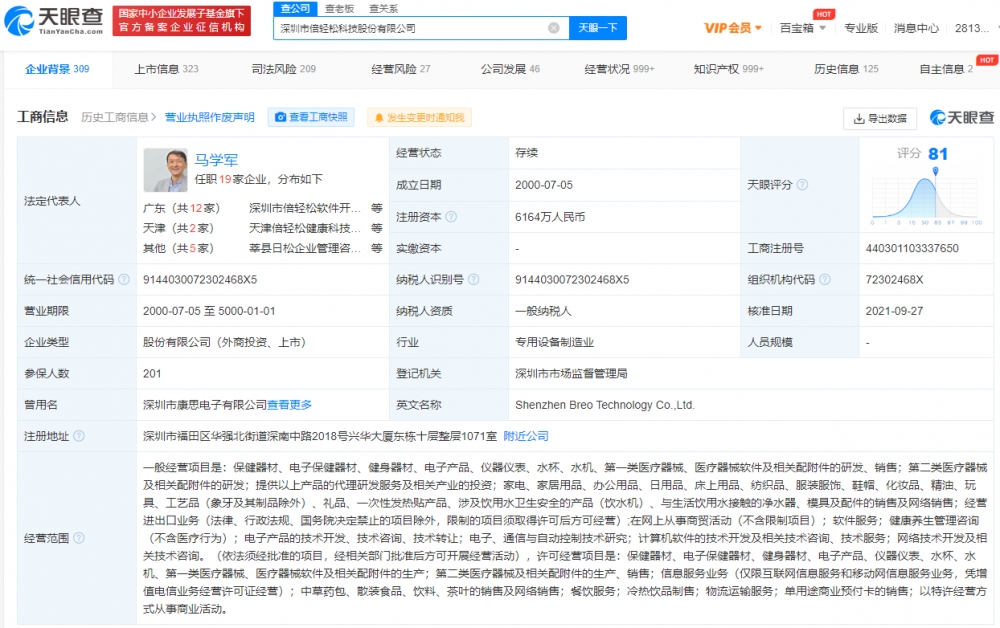Viewport: 1000px width, 628px height.
Task: Open 历史工商信息 link
Action: (x=118, y=117)
